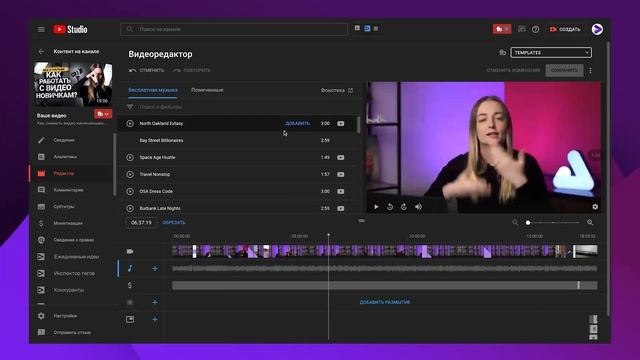Click the video filmstrip on the timeline

tap(384, 251)
